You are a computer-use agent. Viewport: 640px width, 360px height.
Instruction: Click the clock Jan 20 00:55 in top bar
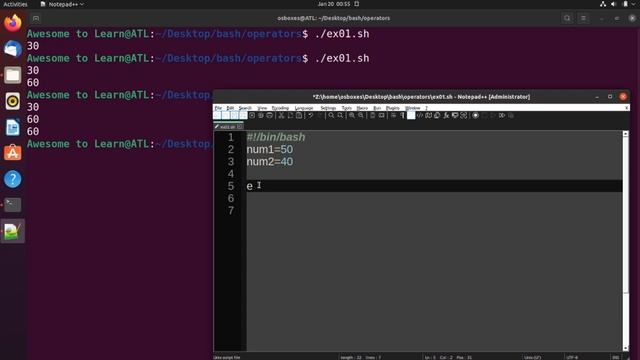(x=334, y=4)
